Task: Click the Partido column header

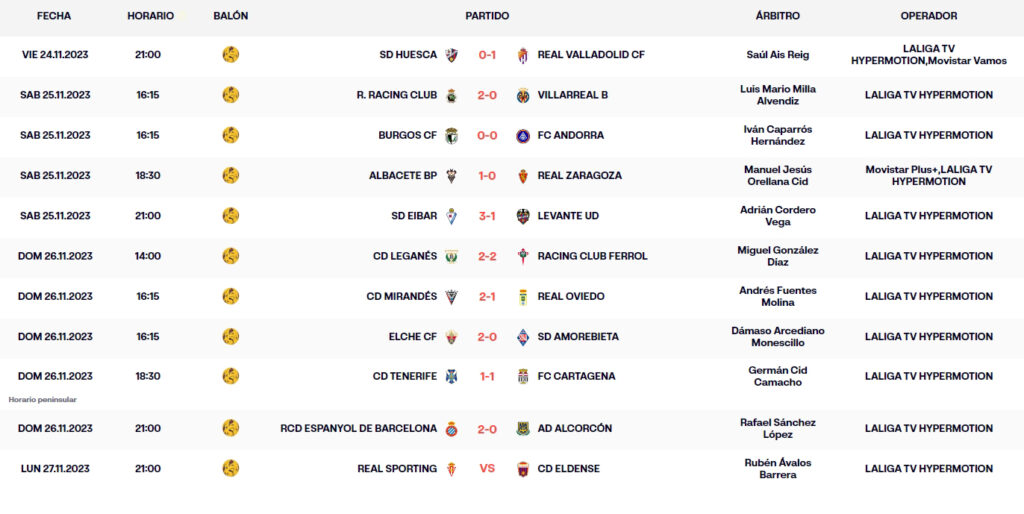Action: pyautogui.click(x=487, y=16)
